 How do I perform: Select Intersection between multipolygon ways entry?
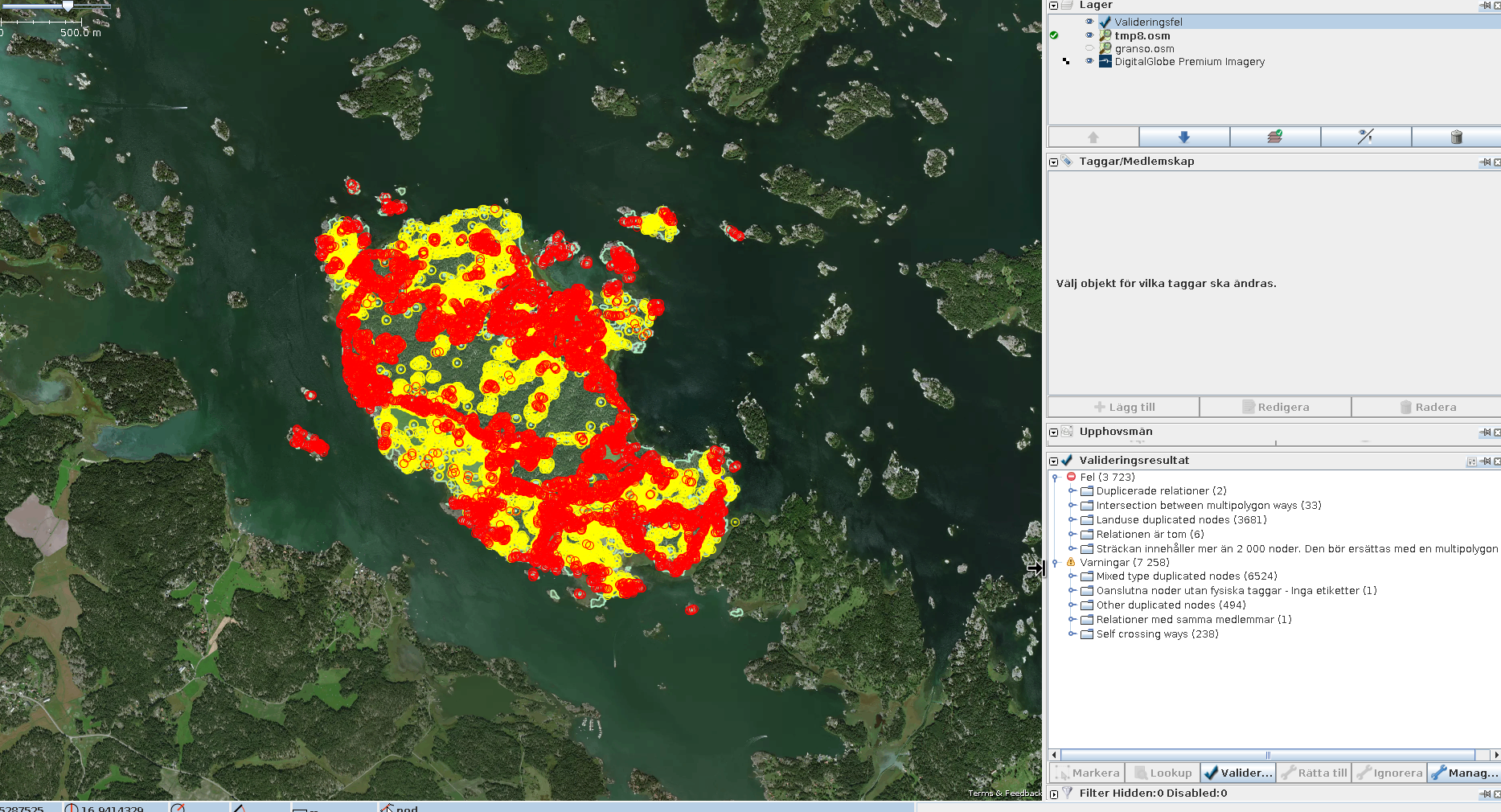coord(1208,506)
